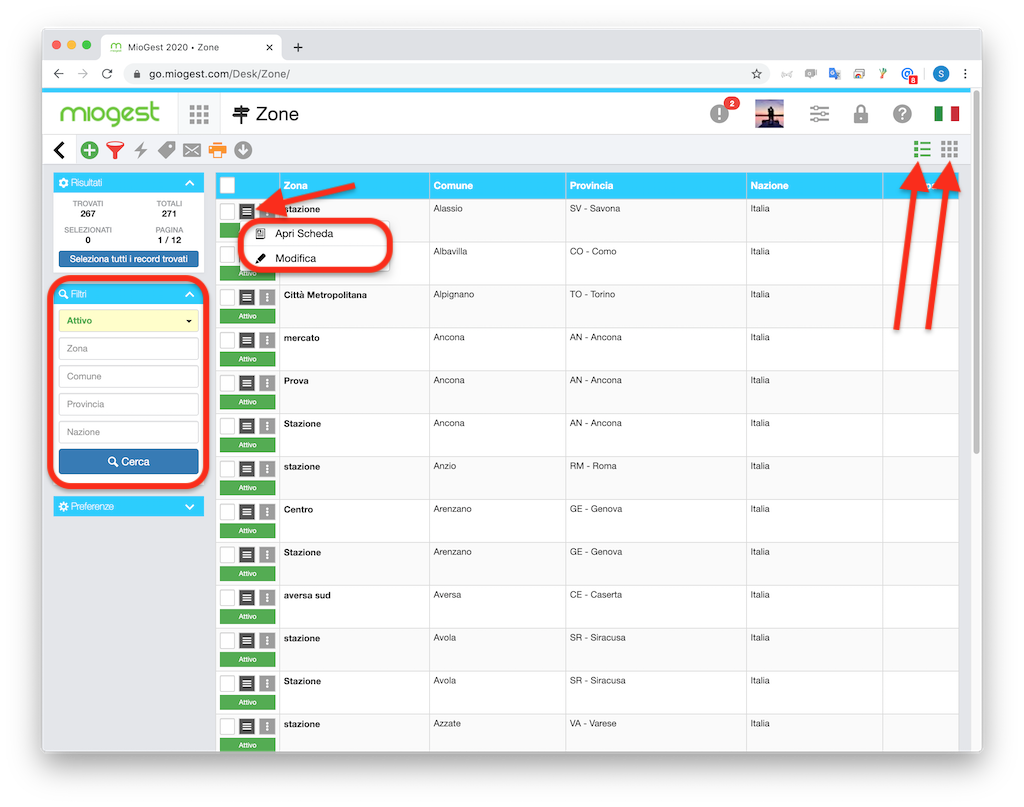Open the settings sliders icon in header
This screenshot has height=807, width=1024.
820,114
